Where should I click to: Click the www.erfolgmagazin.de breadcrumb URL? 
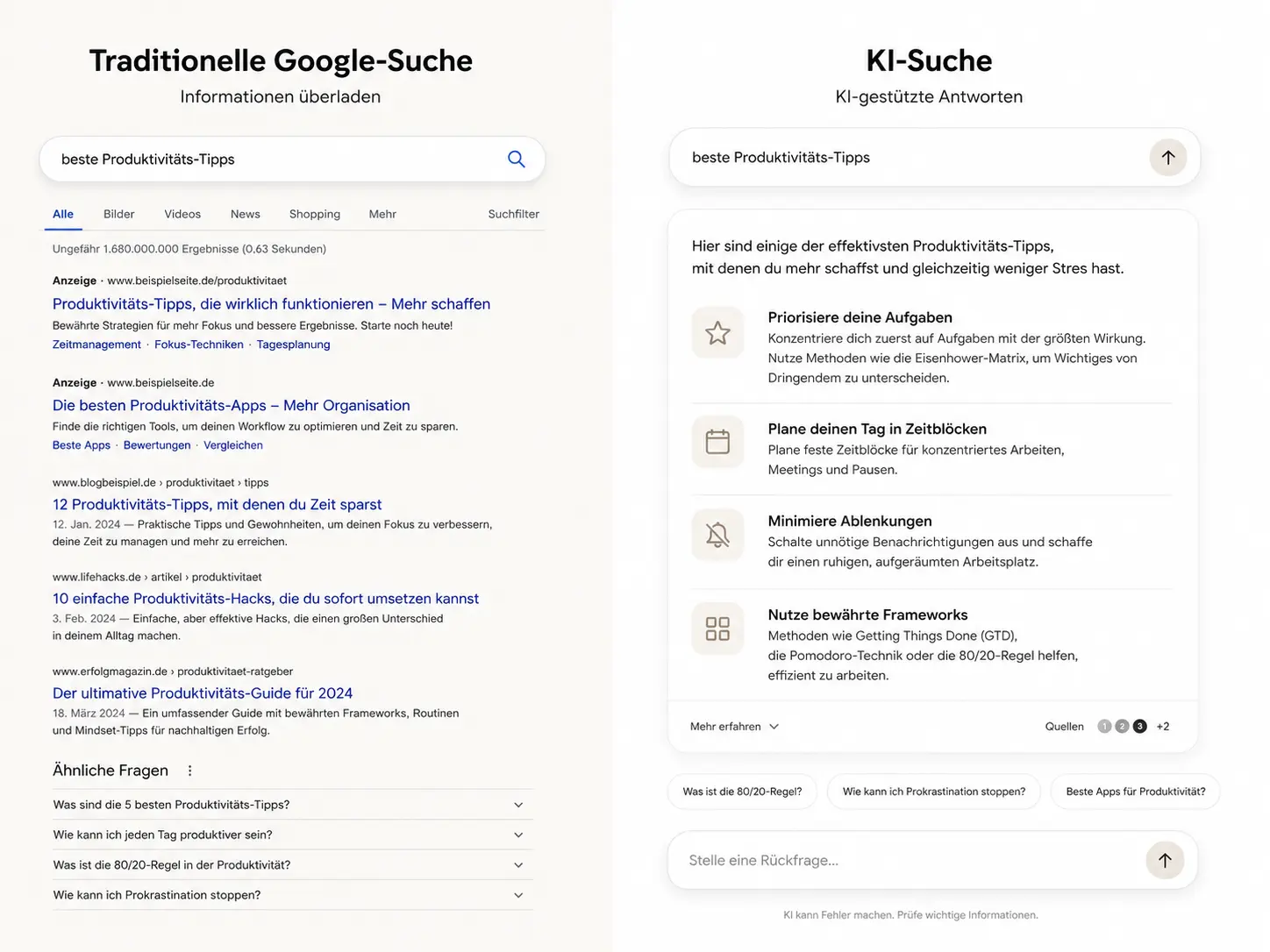[173, 671]
